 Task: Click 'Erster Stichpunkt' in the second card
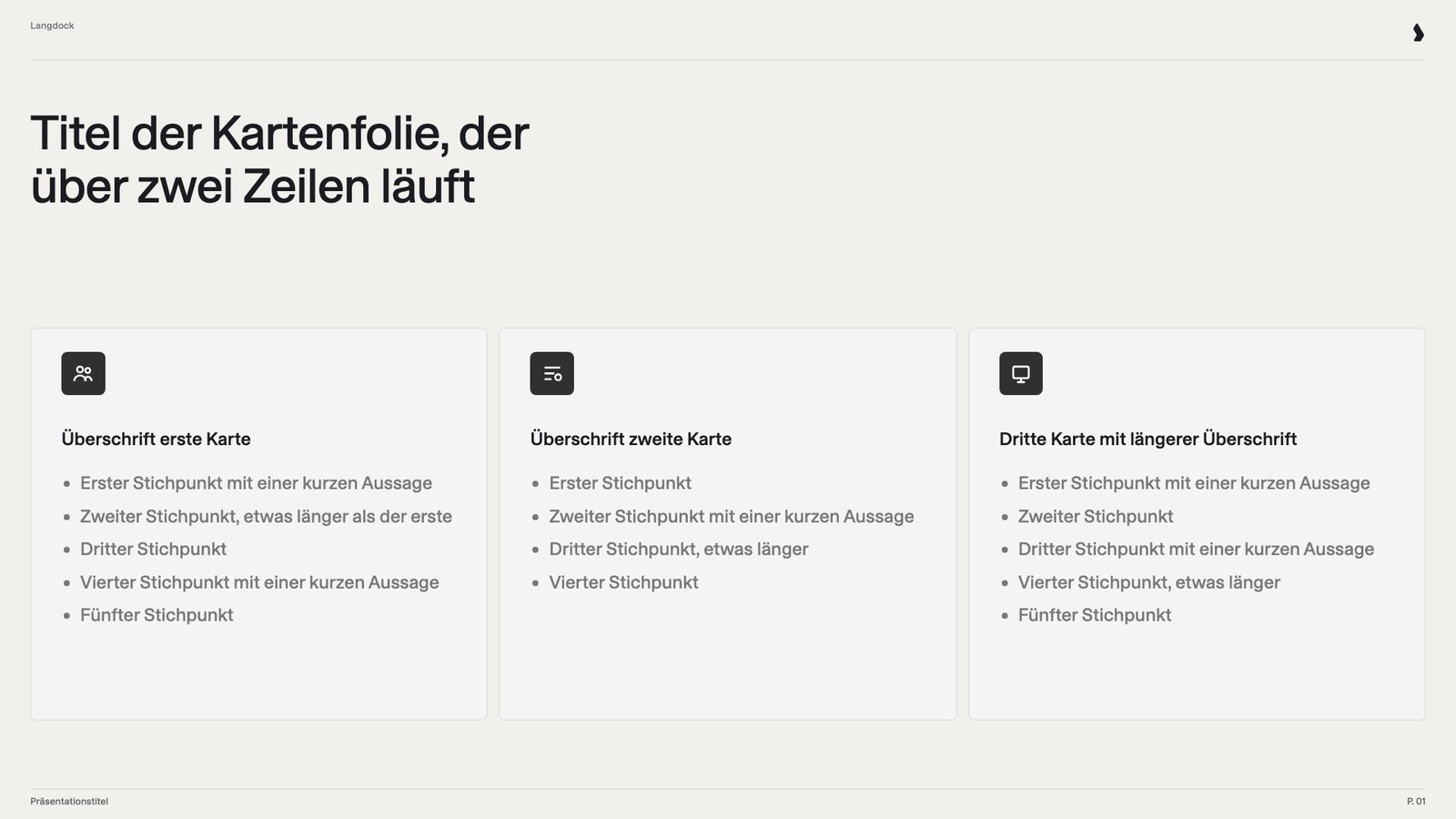coord(620,483)
